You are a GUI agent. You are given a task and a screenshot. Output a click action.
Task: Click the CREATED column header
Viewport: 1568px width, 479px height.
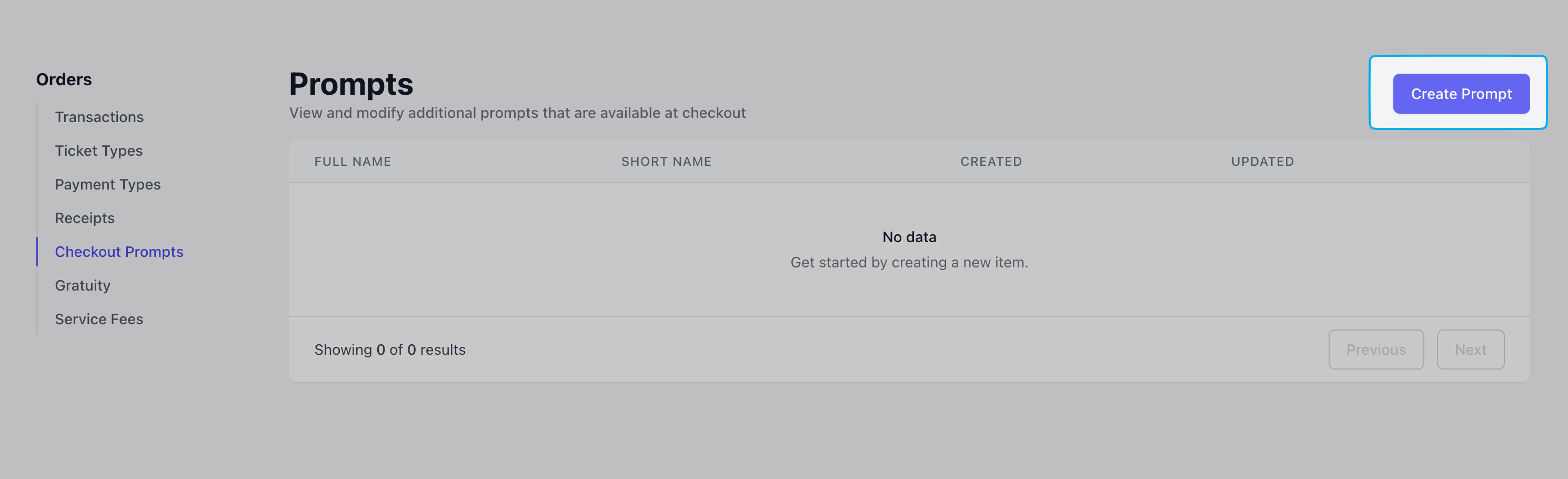pos(991,161)
